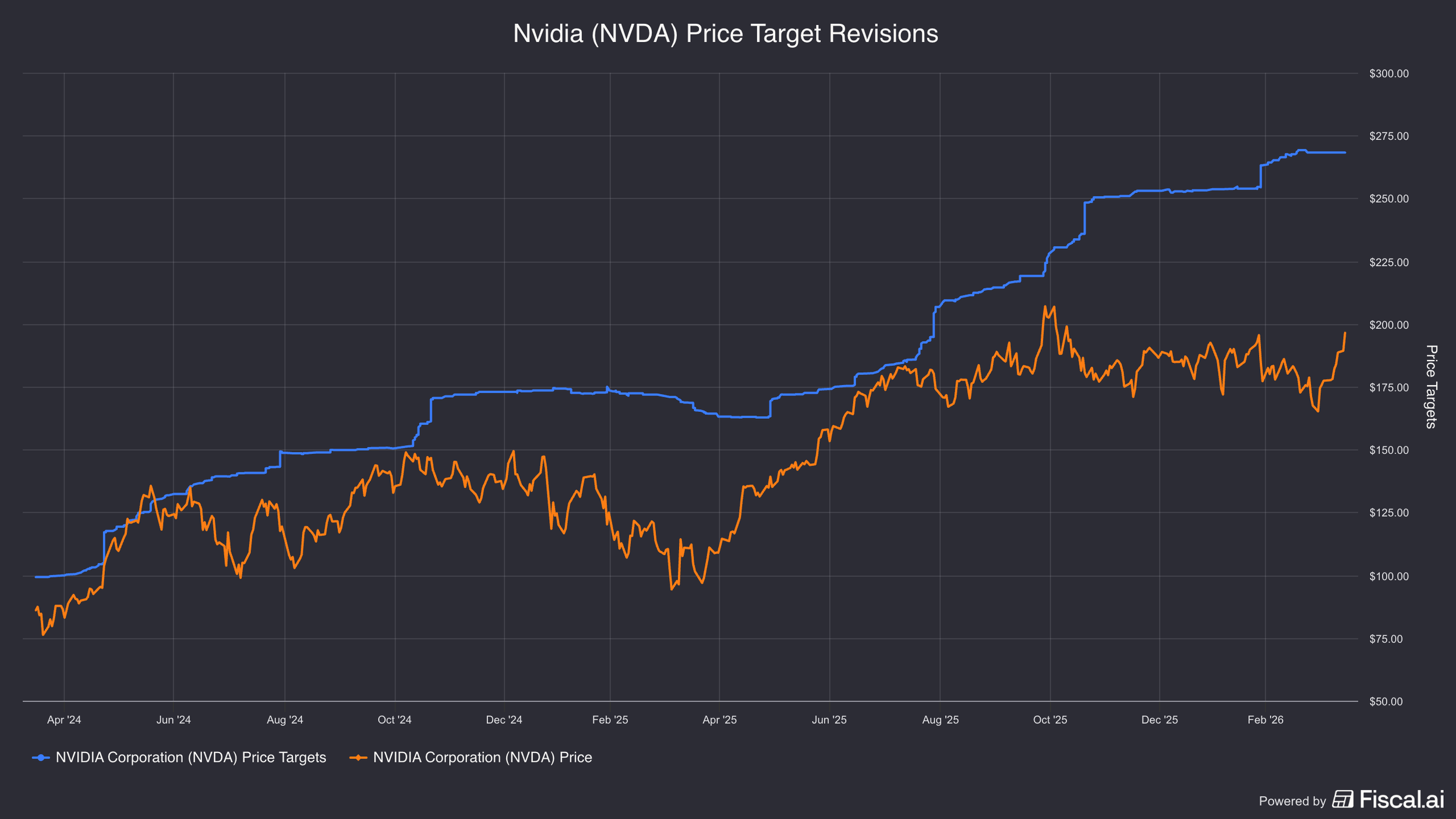Click the Feb '25 x-axis label
Image resolution: width=1456 pixels, height=819 pixels.
click(x=610, y=720)
